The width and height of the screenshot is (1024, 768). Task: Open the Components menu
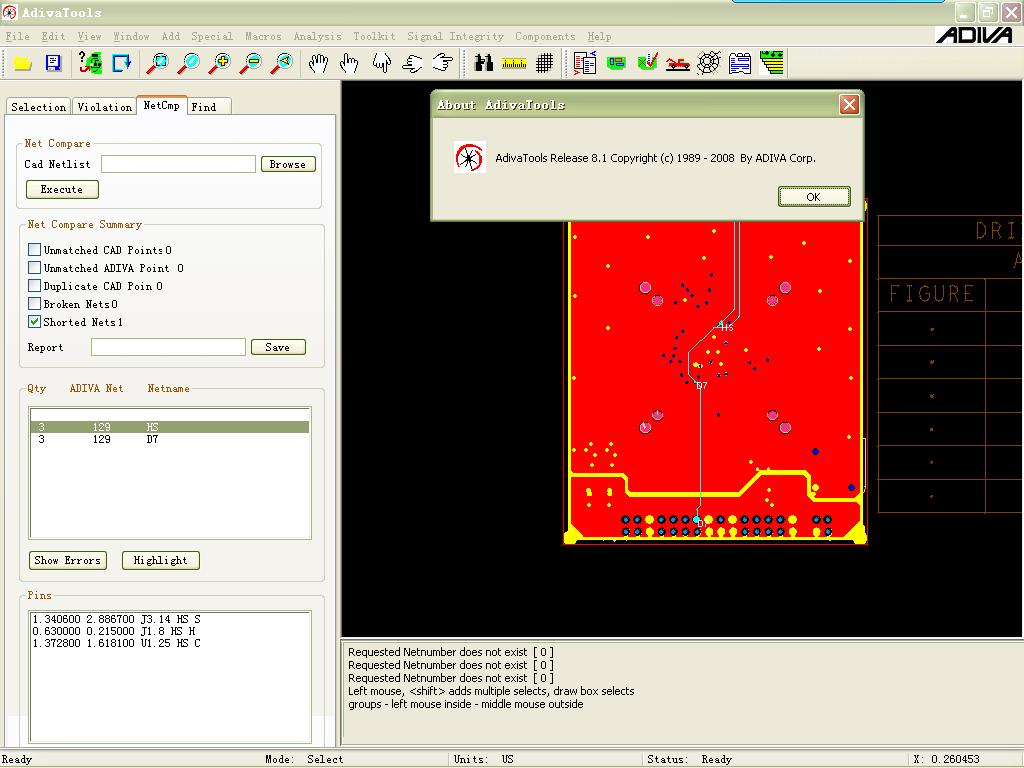click(x=545, y=37)
